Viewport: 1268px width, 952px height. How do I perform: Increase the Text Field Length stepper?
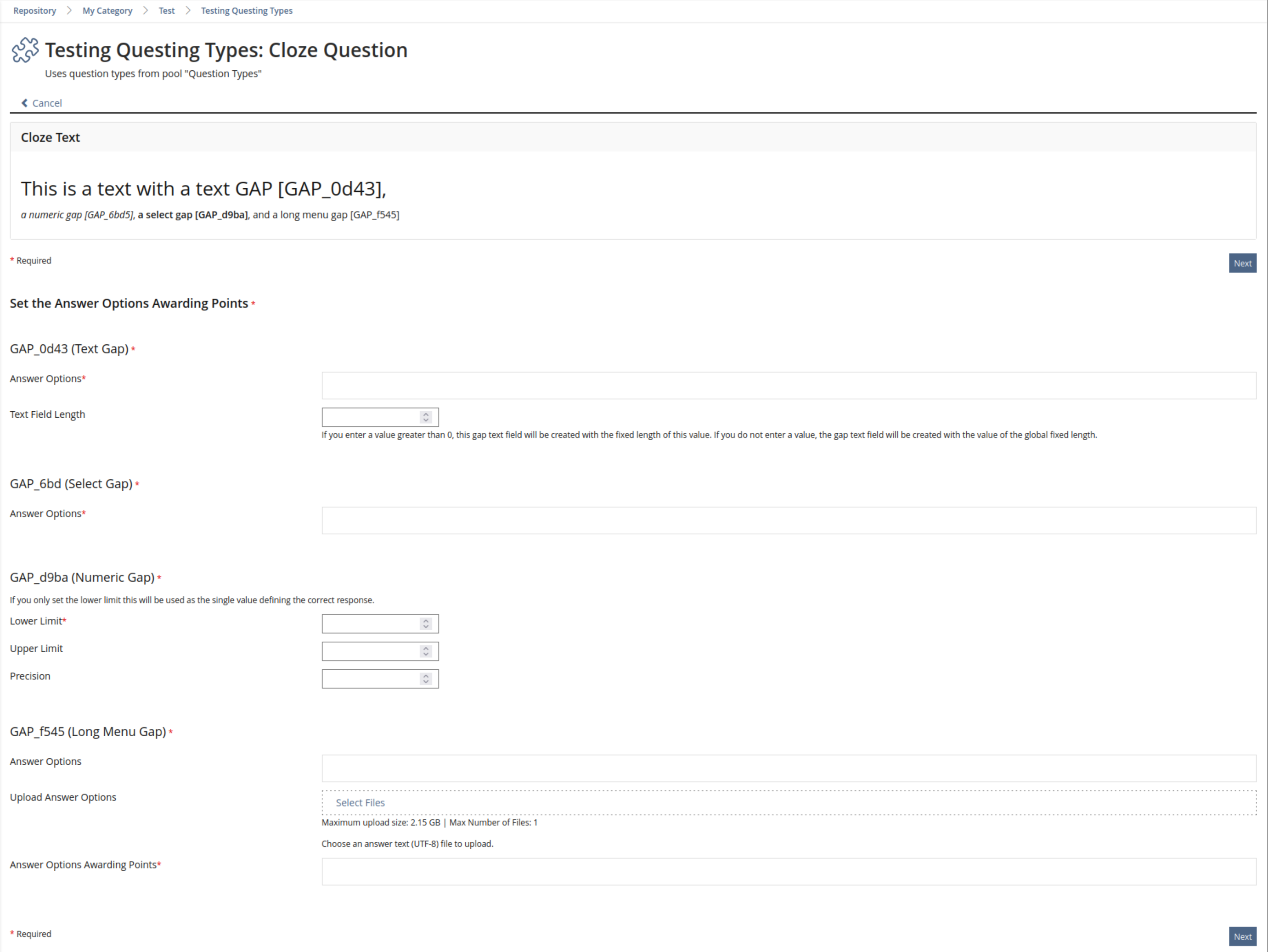pos(426,414)
